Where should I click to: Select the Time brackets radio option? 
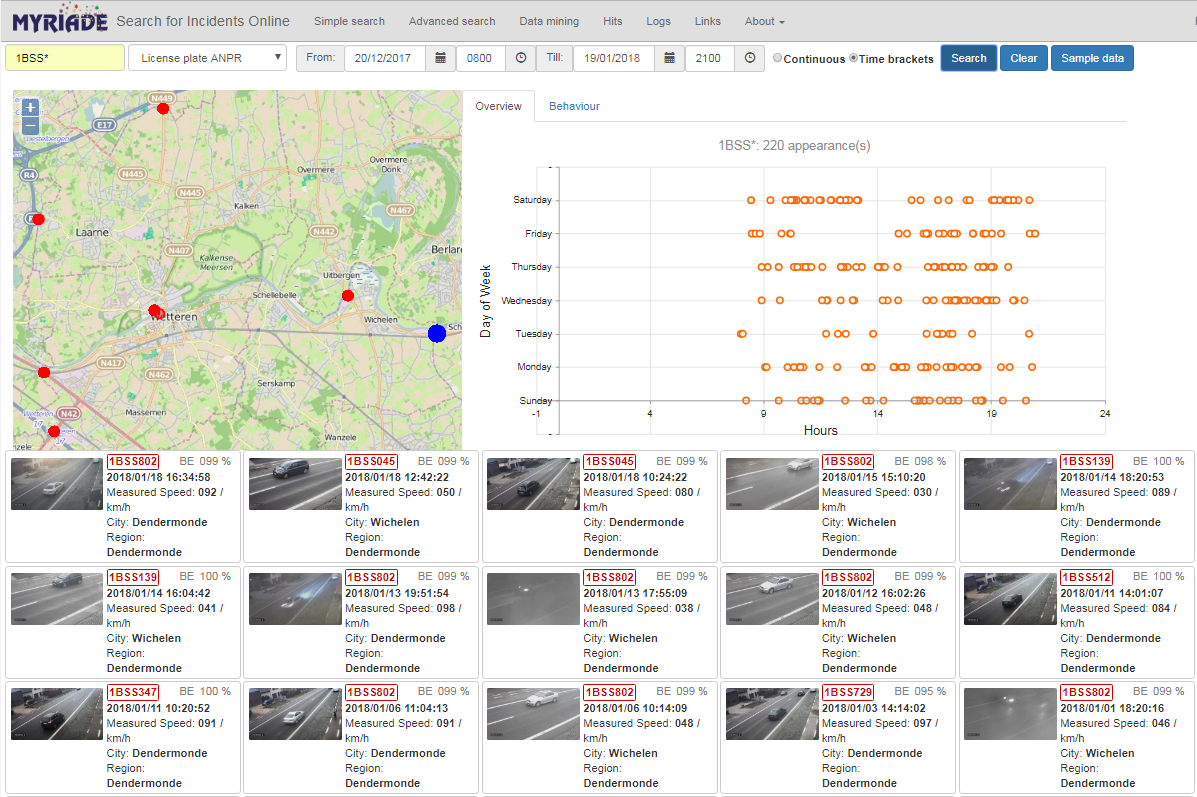[x=853, y=58]
